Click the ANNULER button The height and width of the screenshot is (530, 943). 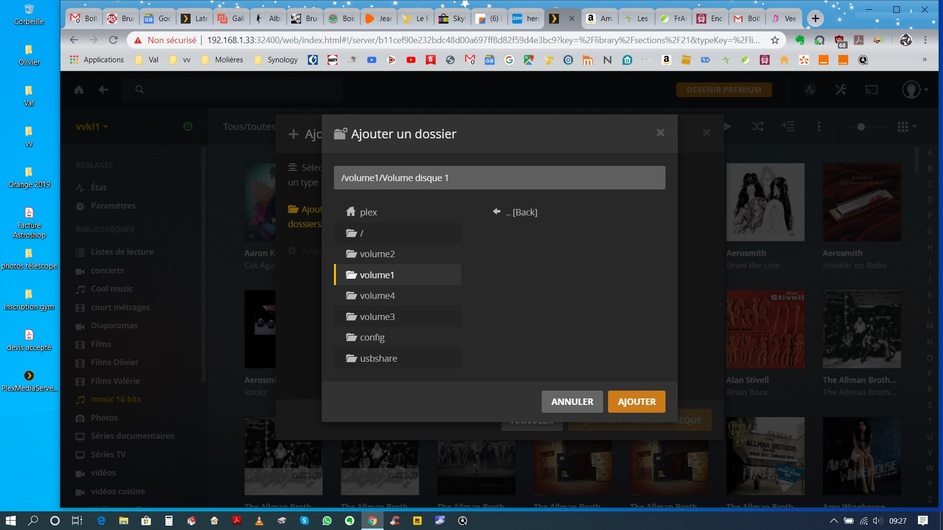pyautogui.click(x=572, y=401)
